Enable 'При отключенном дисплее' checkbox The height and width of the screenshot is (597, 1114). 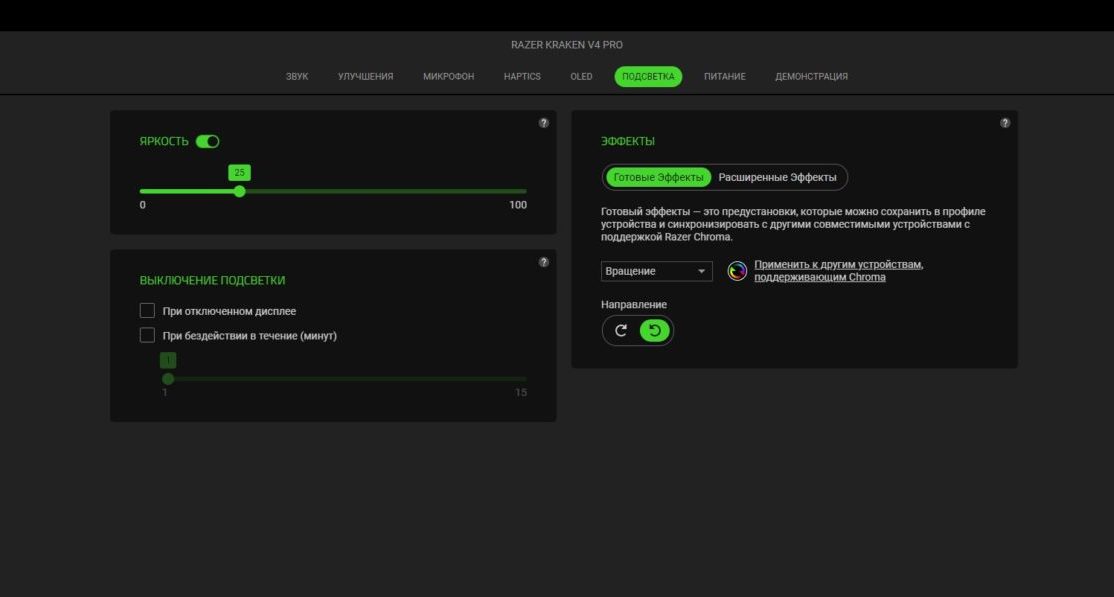[x=147, y=311]
